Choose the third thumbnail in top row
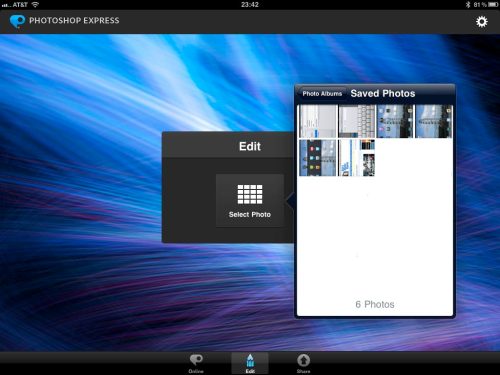 (395, 121)
